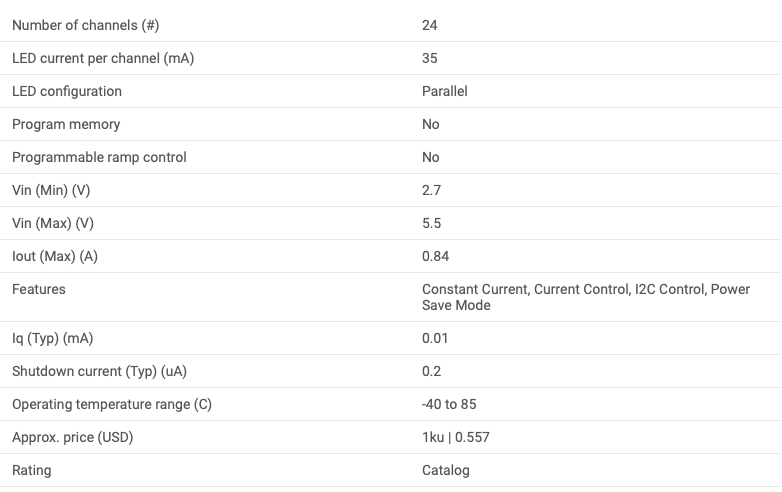Image resolution: width=782 pixels, height=492 pixels.
Task: Click the Catalog rating value
Action: coord(445,470)
